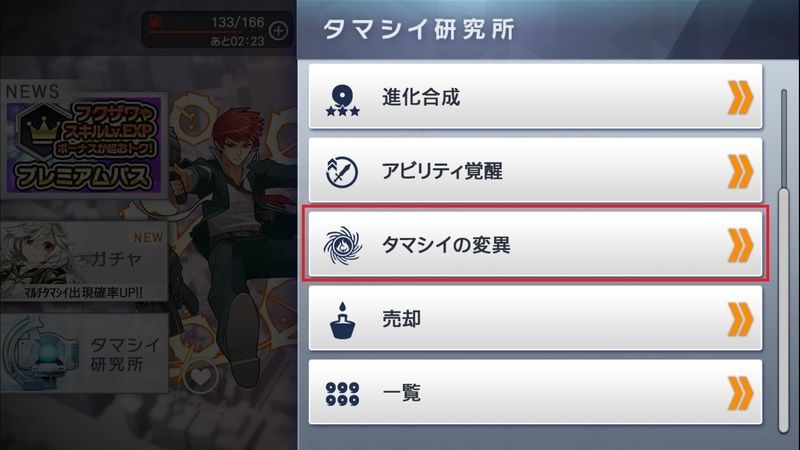Tap the plus icon beside stamina gauge
The image size is (800, 450).
point(279,31)
